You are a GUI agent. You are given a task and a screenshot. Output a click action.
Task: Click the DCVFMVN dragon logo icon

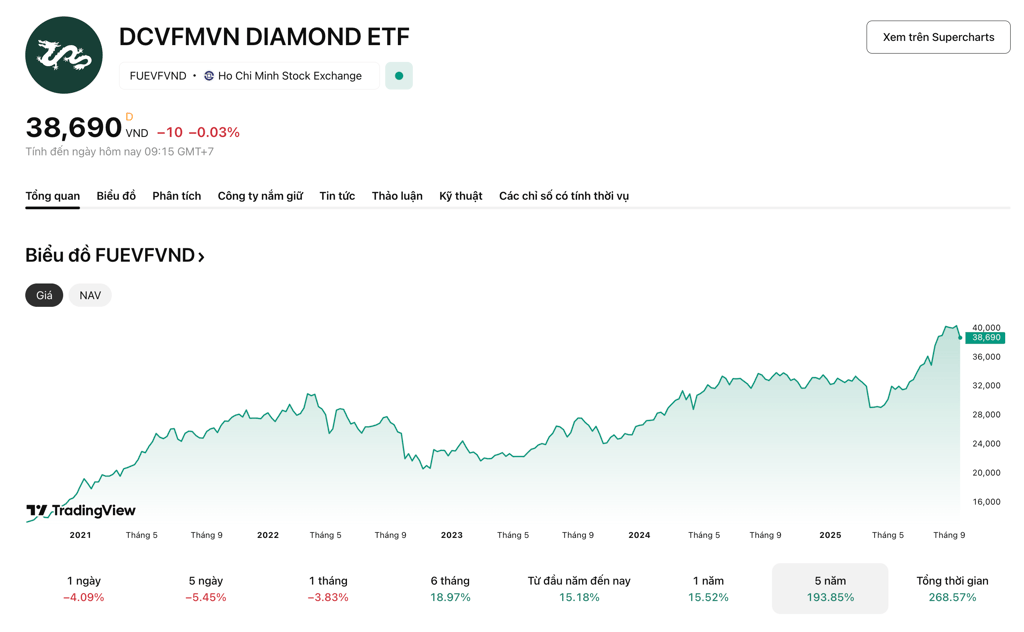pyautogui.click(x=64, y=55)
